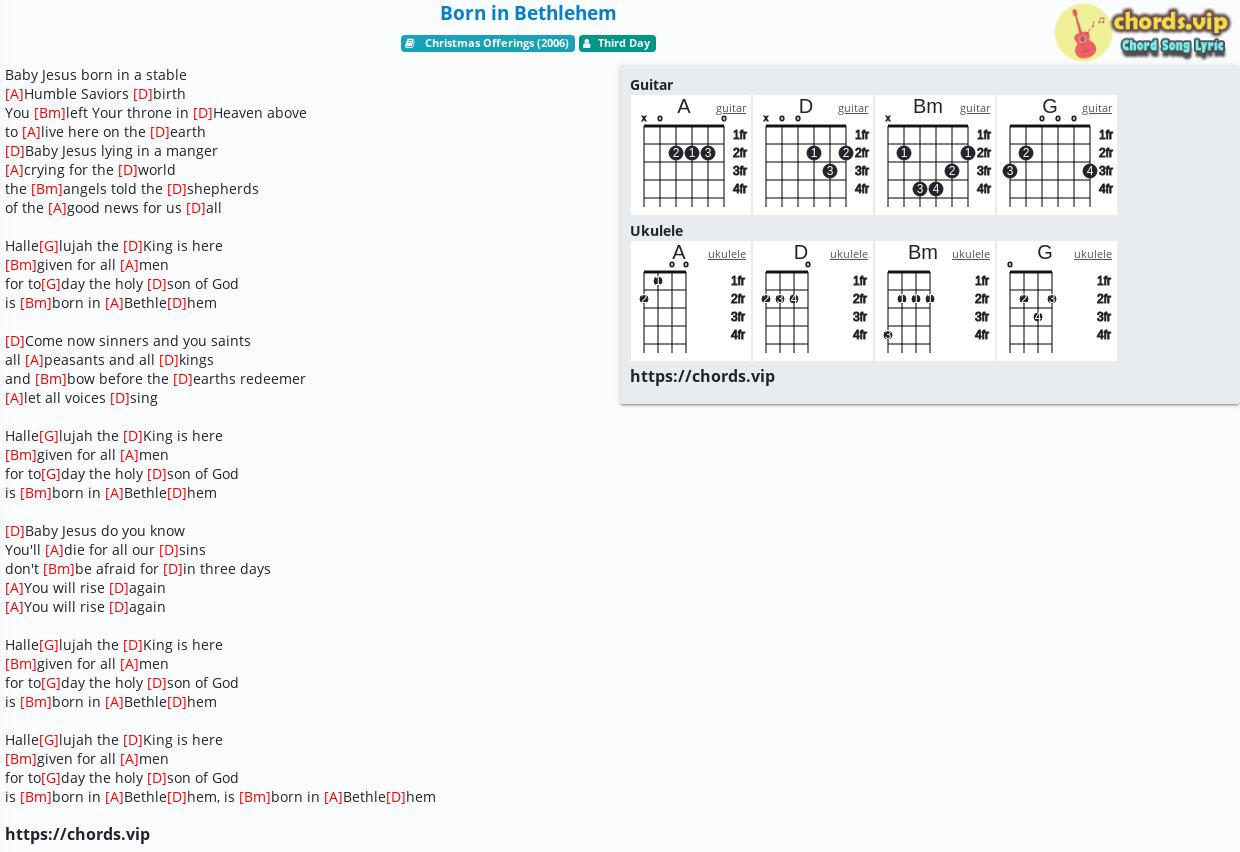This screenshot has width=1240, height=852.
Task: View the guitar G chord diagram
Action: (x=1057, y=155)
